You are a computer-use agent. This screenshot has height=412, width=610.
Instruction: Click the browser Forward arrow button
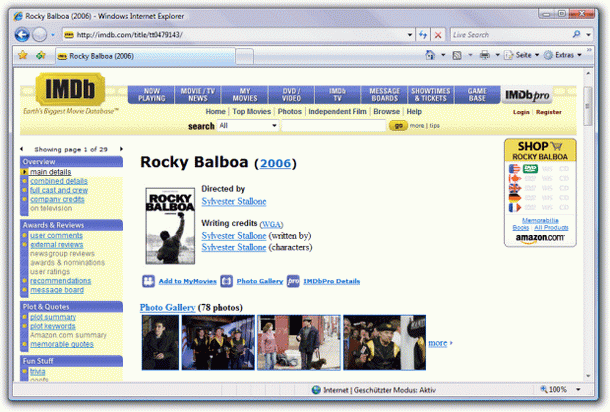(39, 35)
